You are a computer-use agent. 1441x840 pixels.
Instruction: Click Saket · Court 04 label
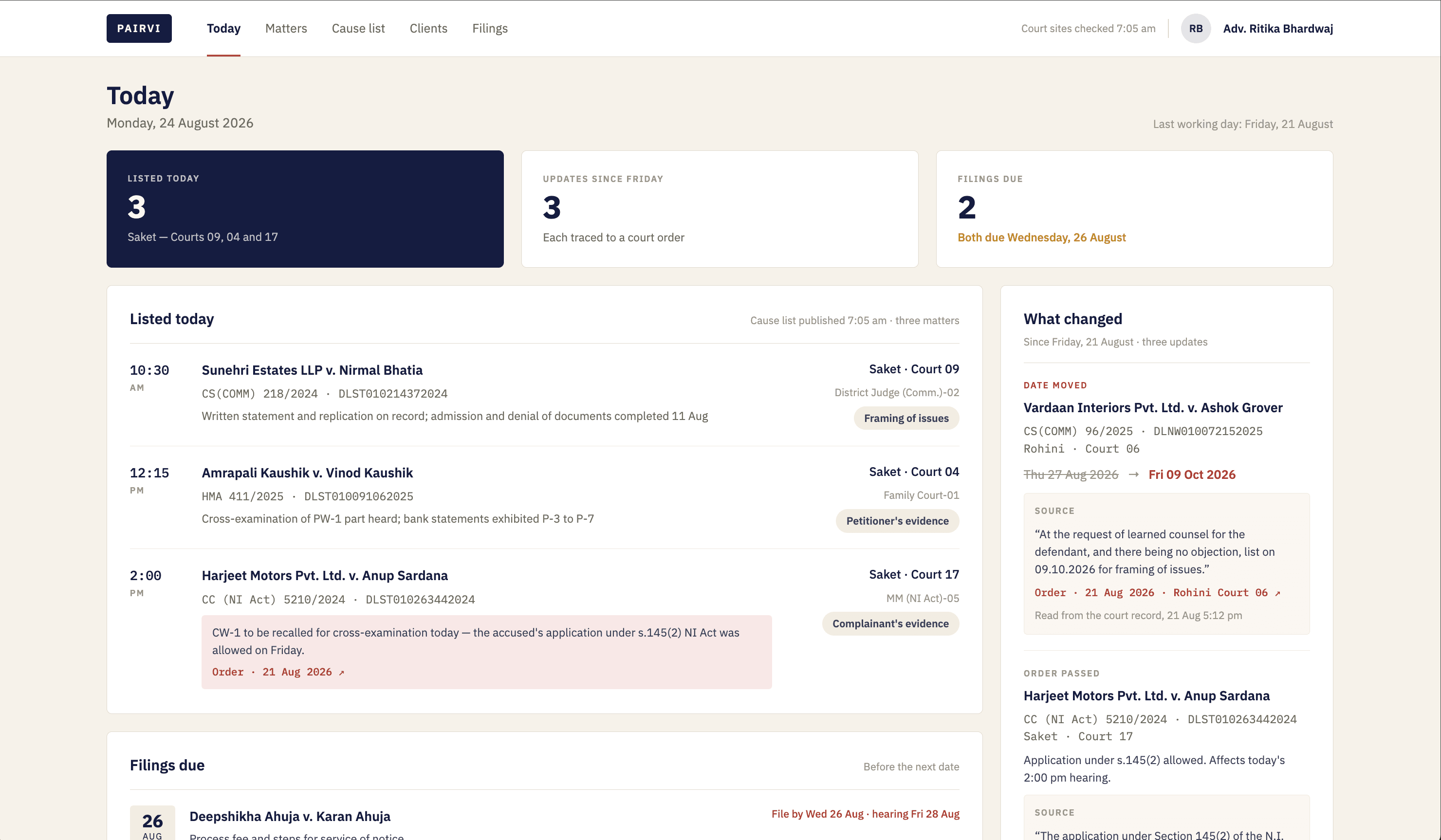(x=914, y=472)
